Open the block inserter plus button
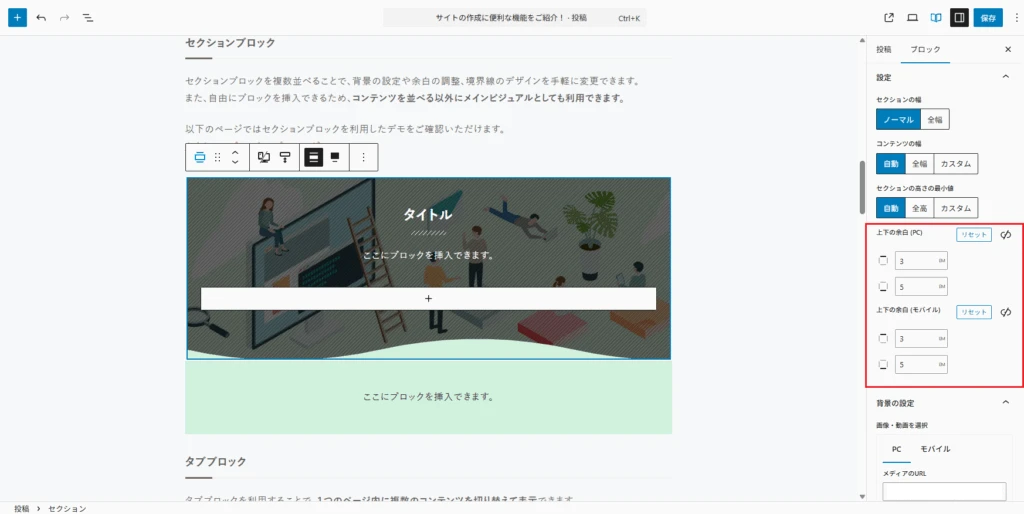 point(18,18)
